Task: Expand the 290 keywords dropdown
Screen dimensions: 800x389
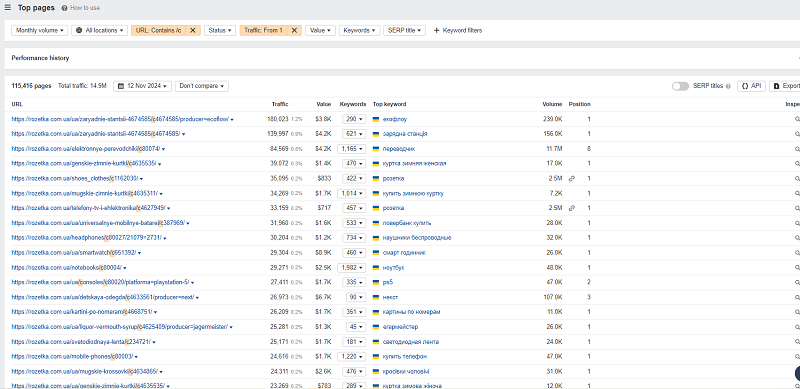Action: [x=354, y=119]
